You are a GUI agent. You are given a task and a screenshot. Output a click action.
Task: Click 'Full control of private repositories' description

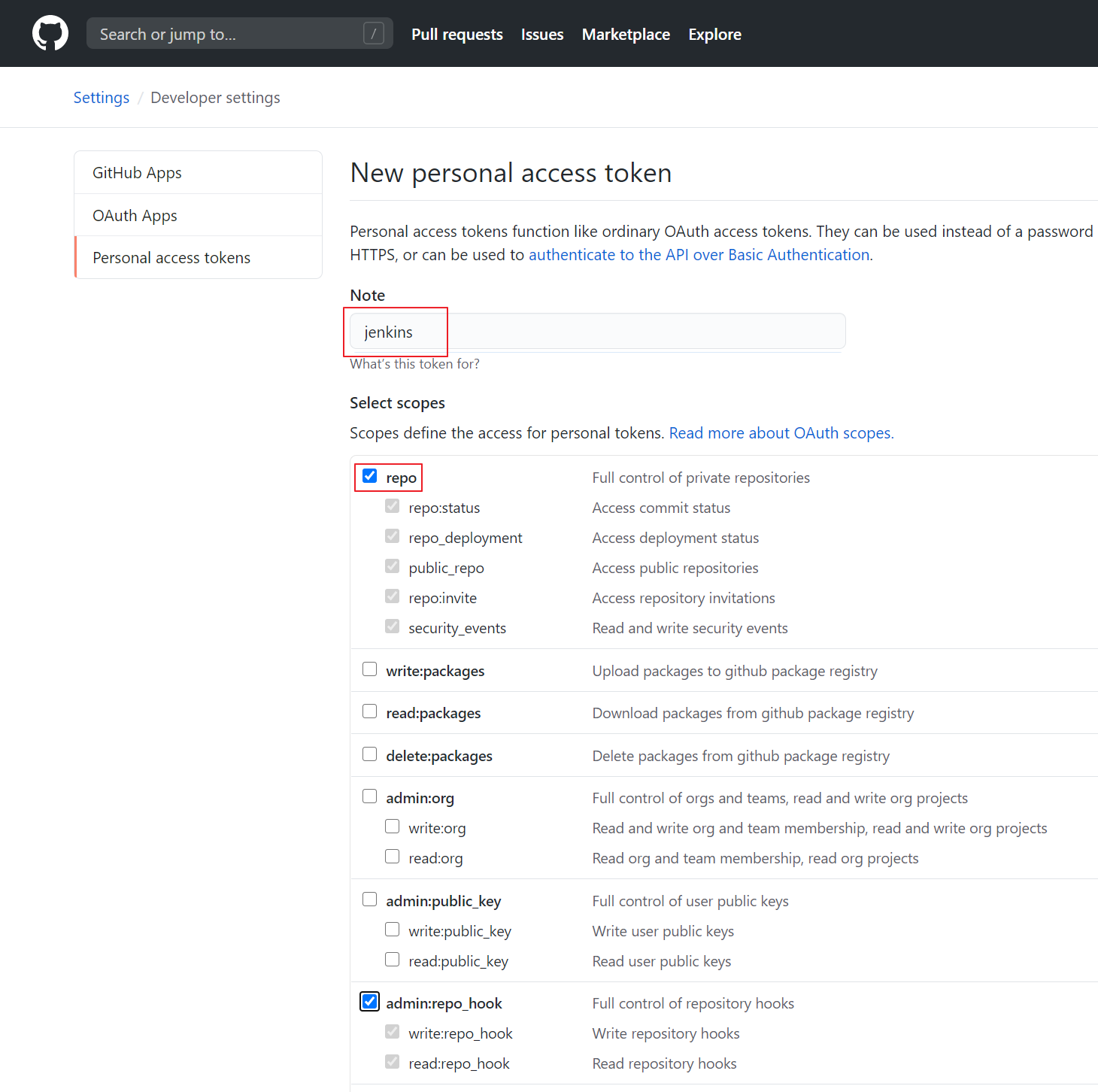701,478
